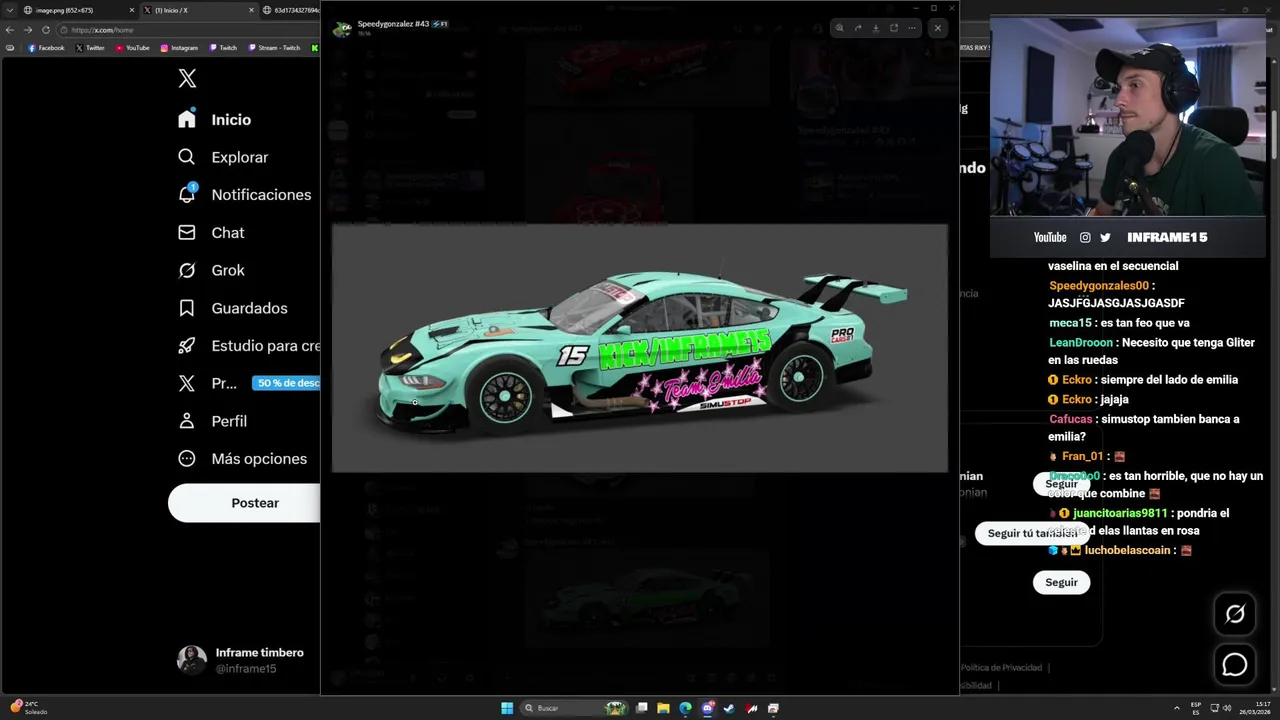Close the image.png browser tab

pyautogui.click(x=131, y=10)
